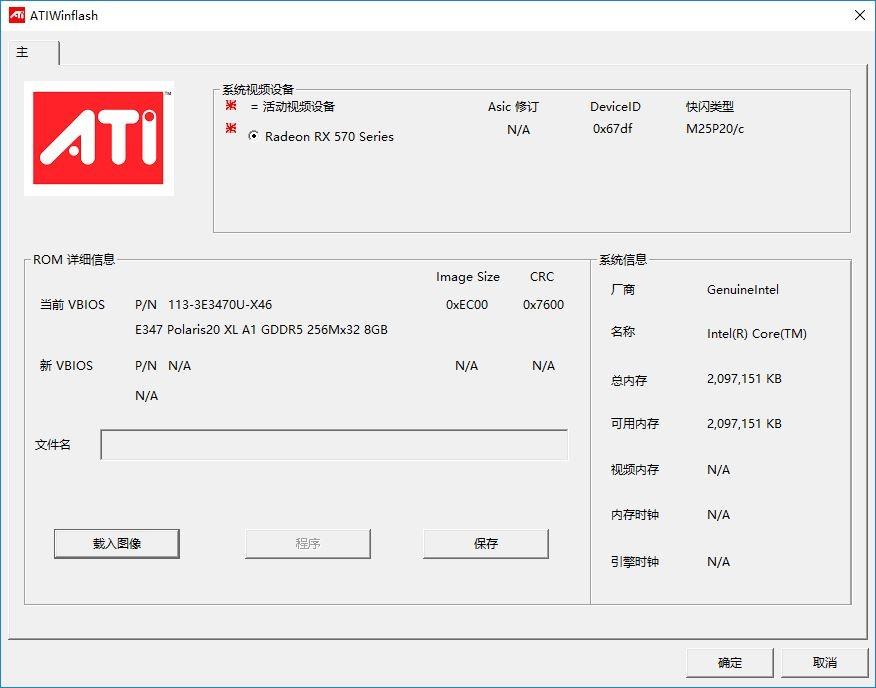Click the 引擎时钟 label

[635, 562]
